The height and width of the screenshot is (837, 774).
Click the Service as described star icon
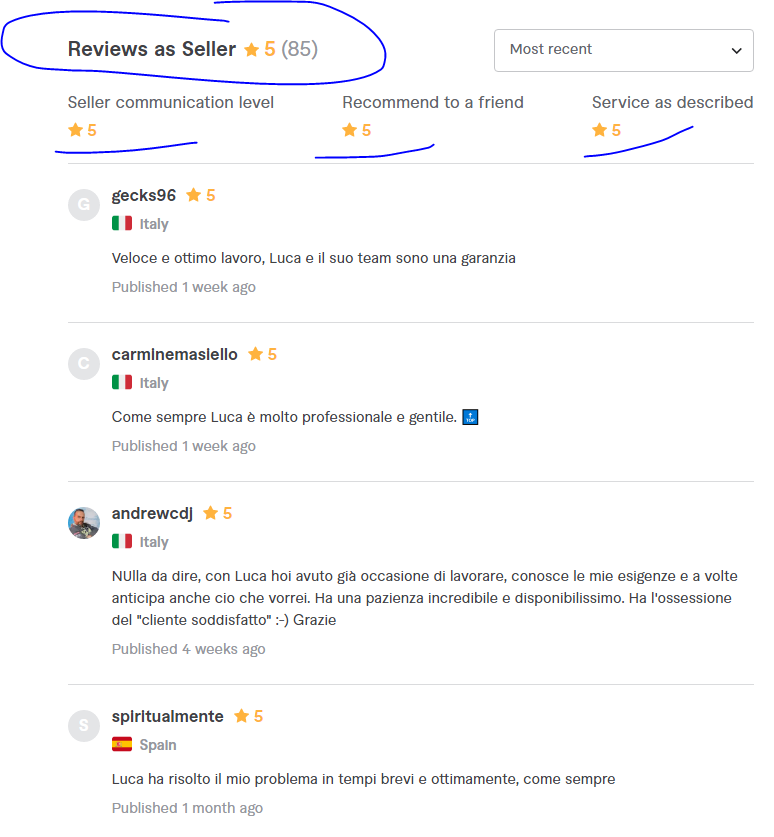(x=599, y=130)
